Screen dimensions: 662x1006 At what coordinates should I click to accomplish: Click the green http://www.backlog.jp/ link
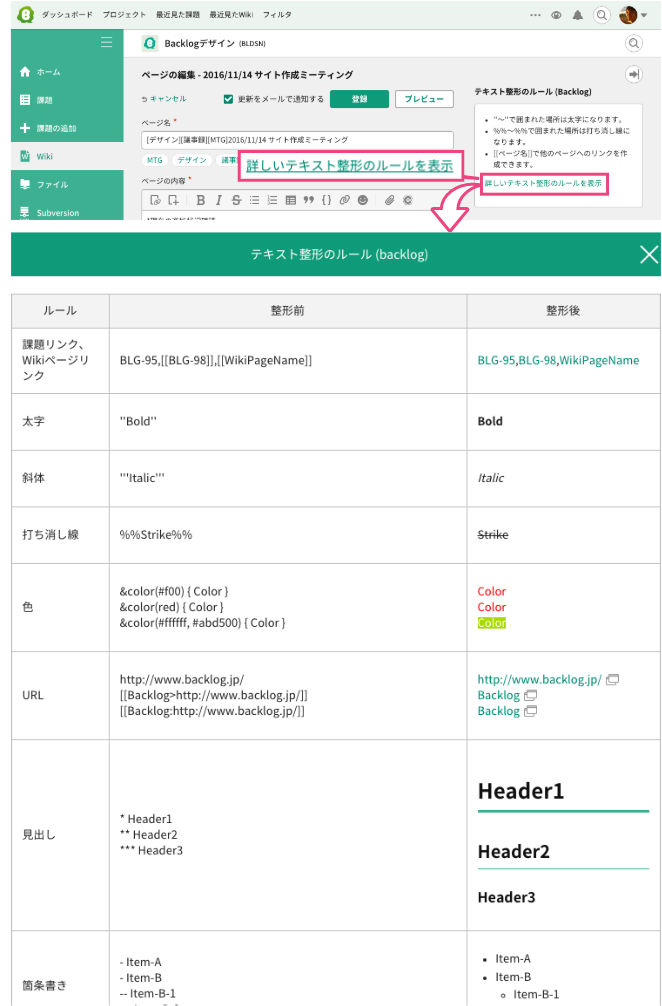pos(539,679)
